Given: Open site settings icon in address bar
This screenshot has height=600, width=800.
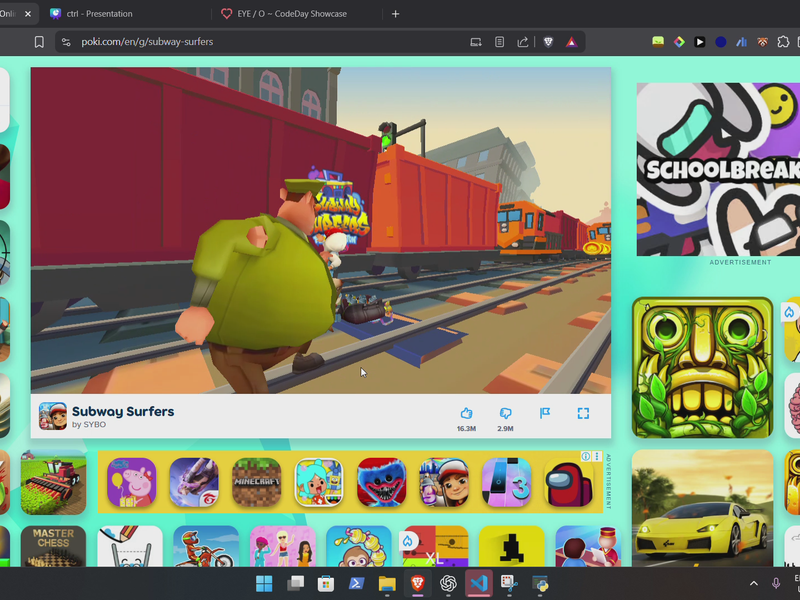Looking at the screenshot, I should pyautogui.click(x=66, y=42).
